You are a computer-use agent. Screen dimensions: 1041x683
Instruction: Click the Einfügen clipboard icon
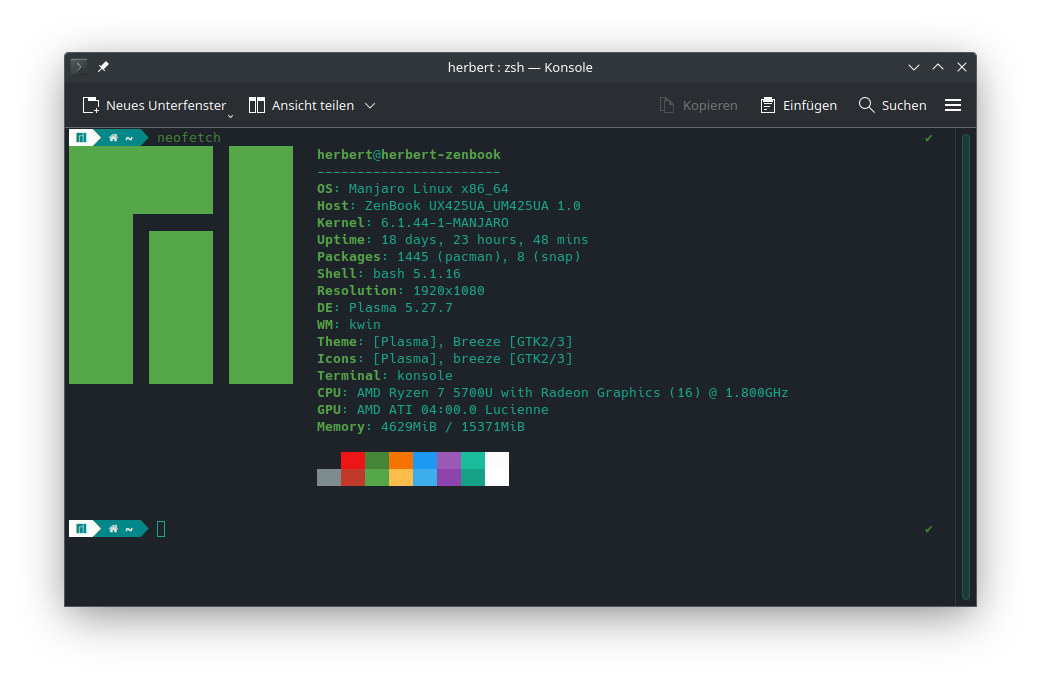click(x=768, y=105)
